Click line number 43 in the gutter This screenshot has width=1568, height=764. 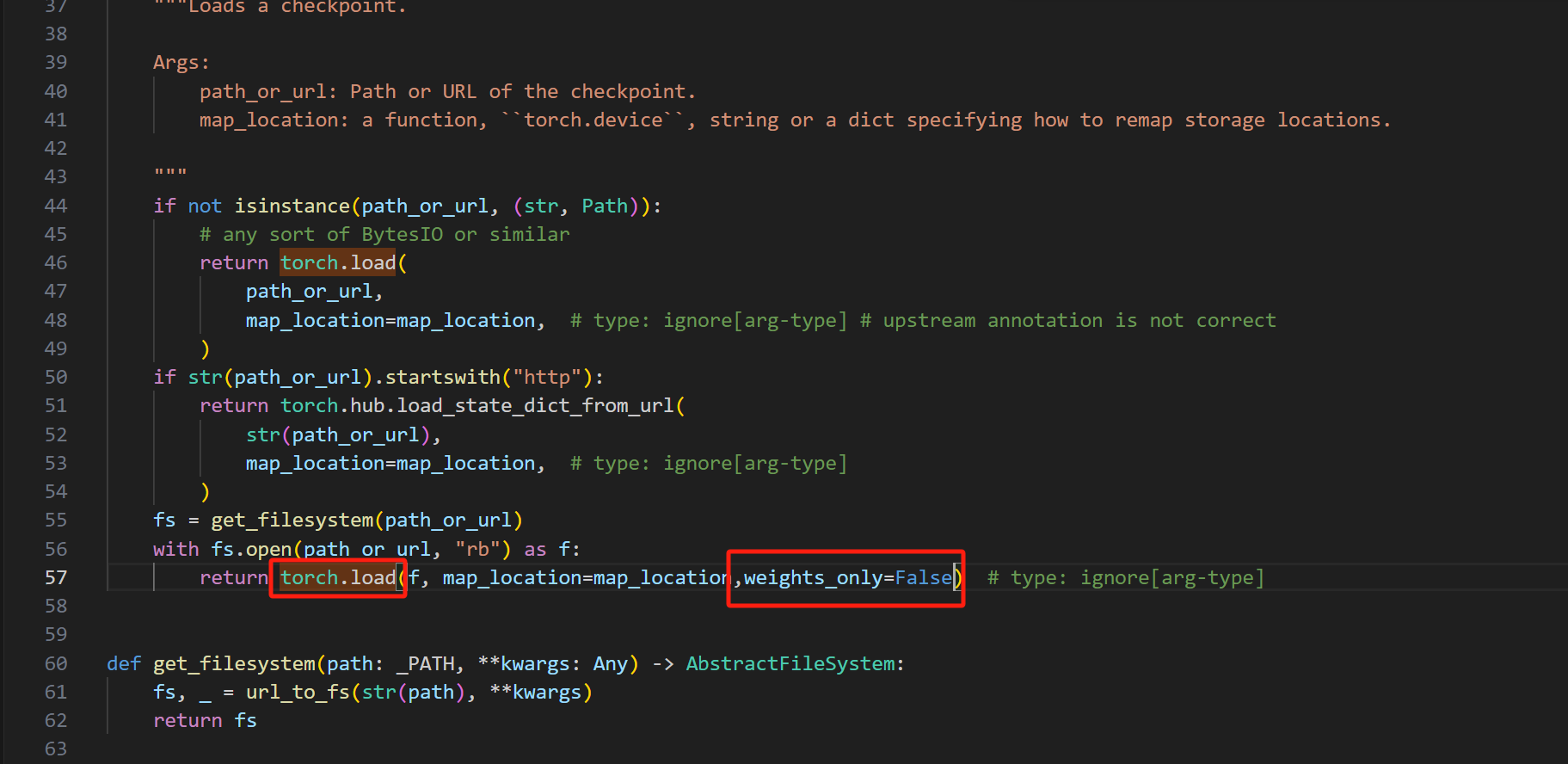point(56,176)
